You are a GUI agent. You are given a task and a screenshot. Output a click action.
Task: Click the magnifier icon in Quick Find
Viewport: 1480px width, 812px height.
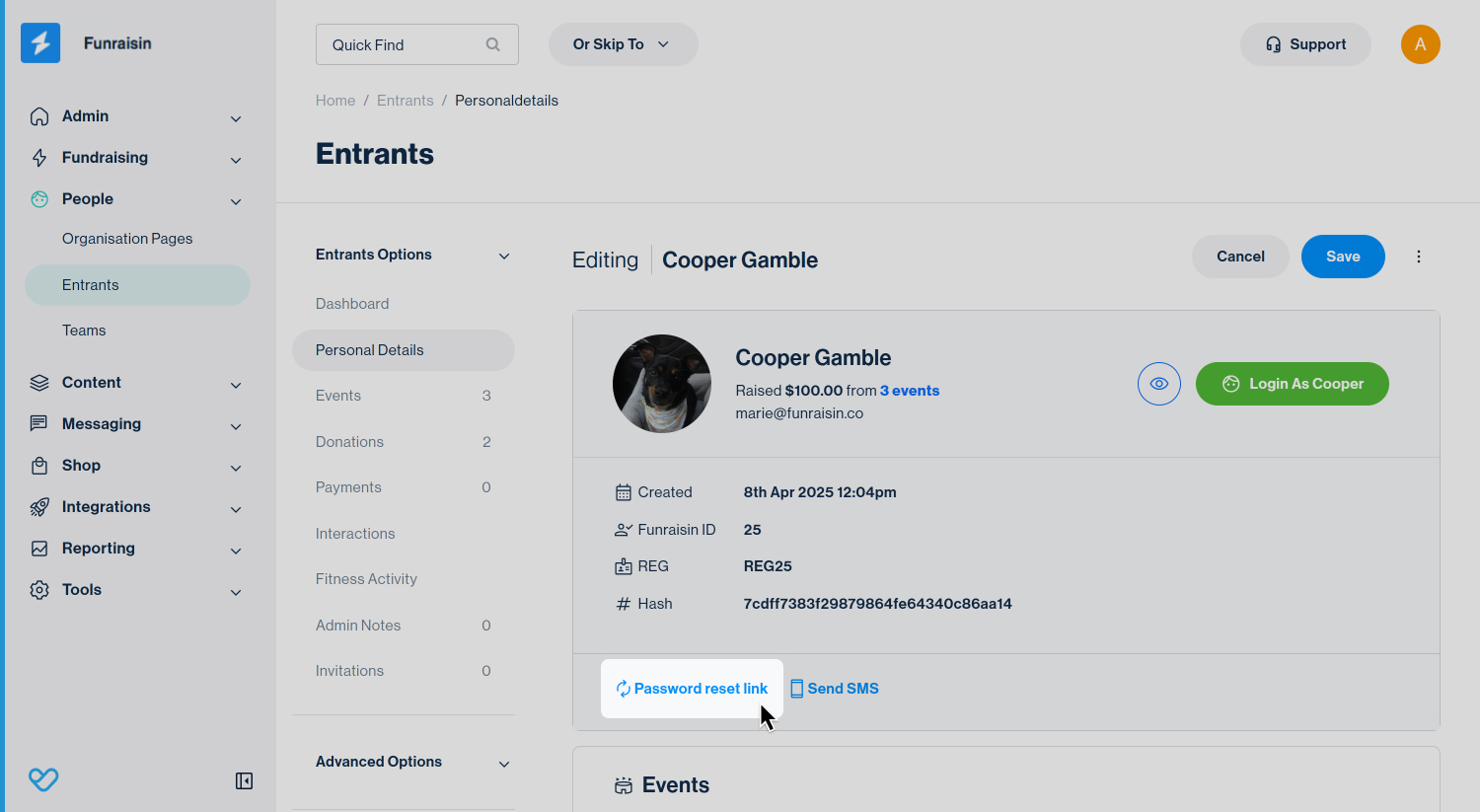tap(493, 44)
